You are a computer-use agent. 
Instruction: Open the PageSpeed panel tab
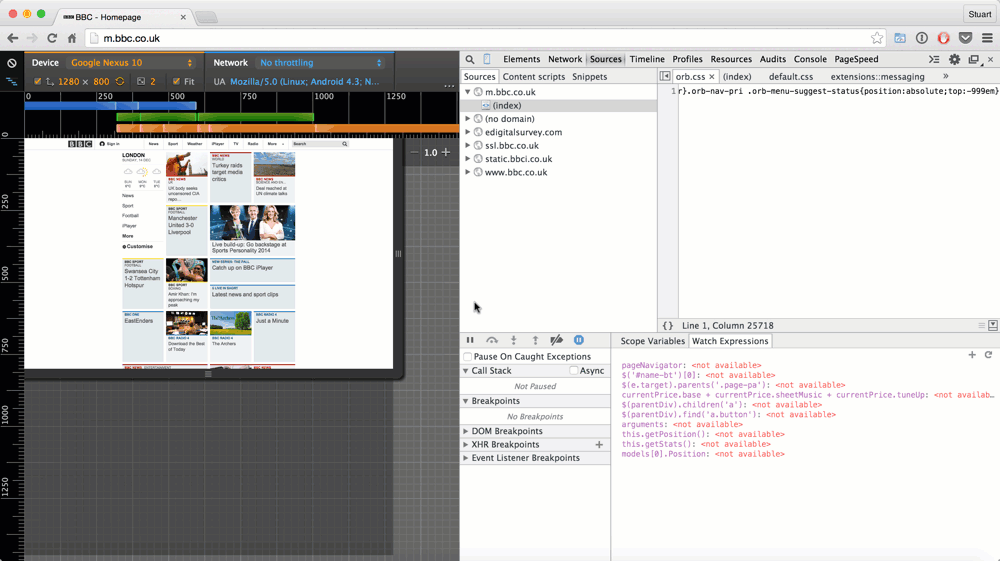tap(856, 59)
